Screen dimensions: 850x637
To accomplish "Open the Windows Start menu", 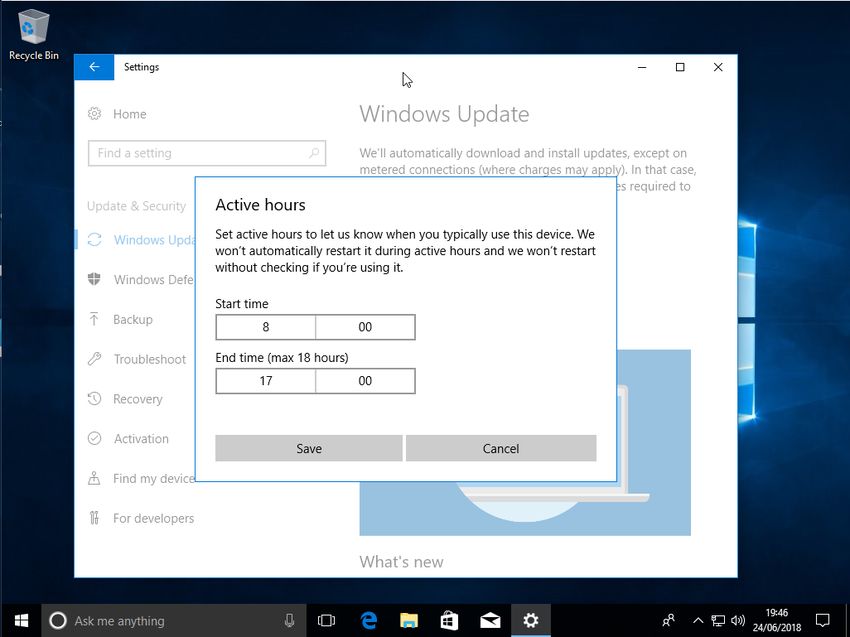I will (21, 620).
